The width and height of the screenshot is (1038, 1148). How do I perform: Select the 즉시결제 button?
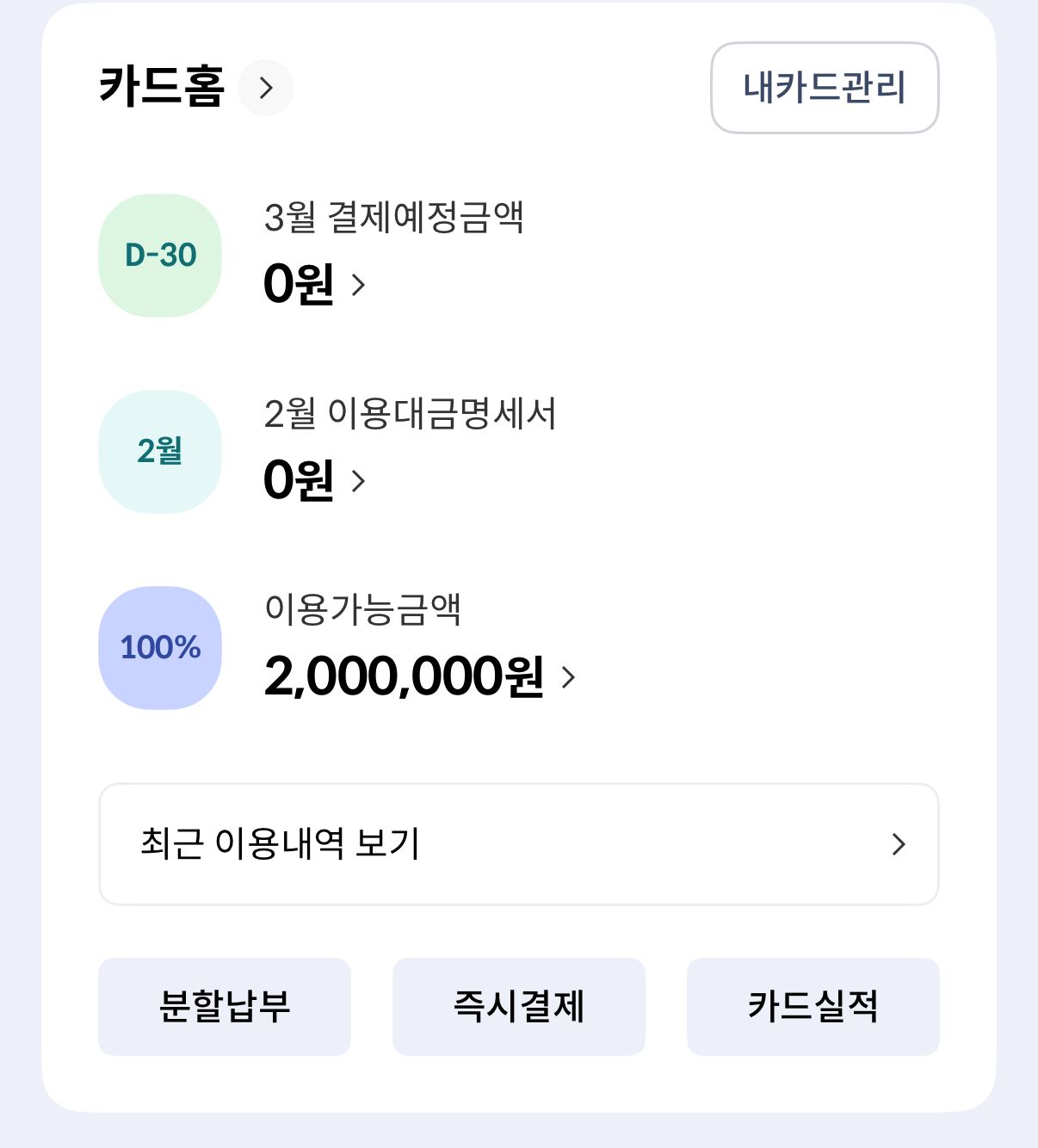pos(519,1006)
